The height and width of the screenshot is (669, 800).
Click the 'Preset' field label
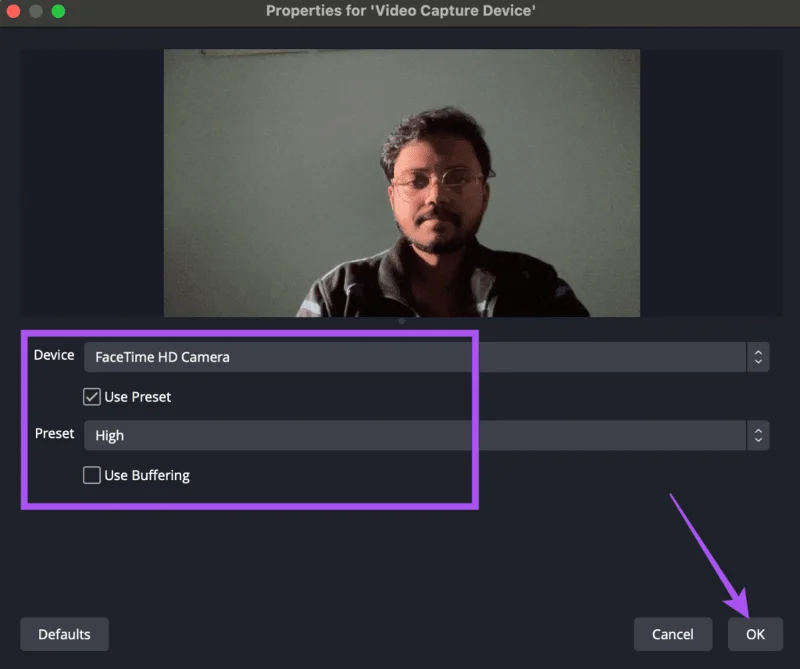point(55,434)
